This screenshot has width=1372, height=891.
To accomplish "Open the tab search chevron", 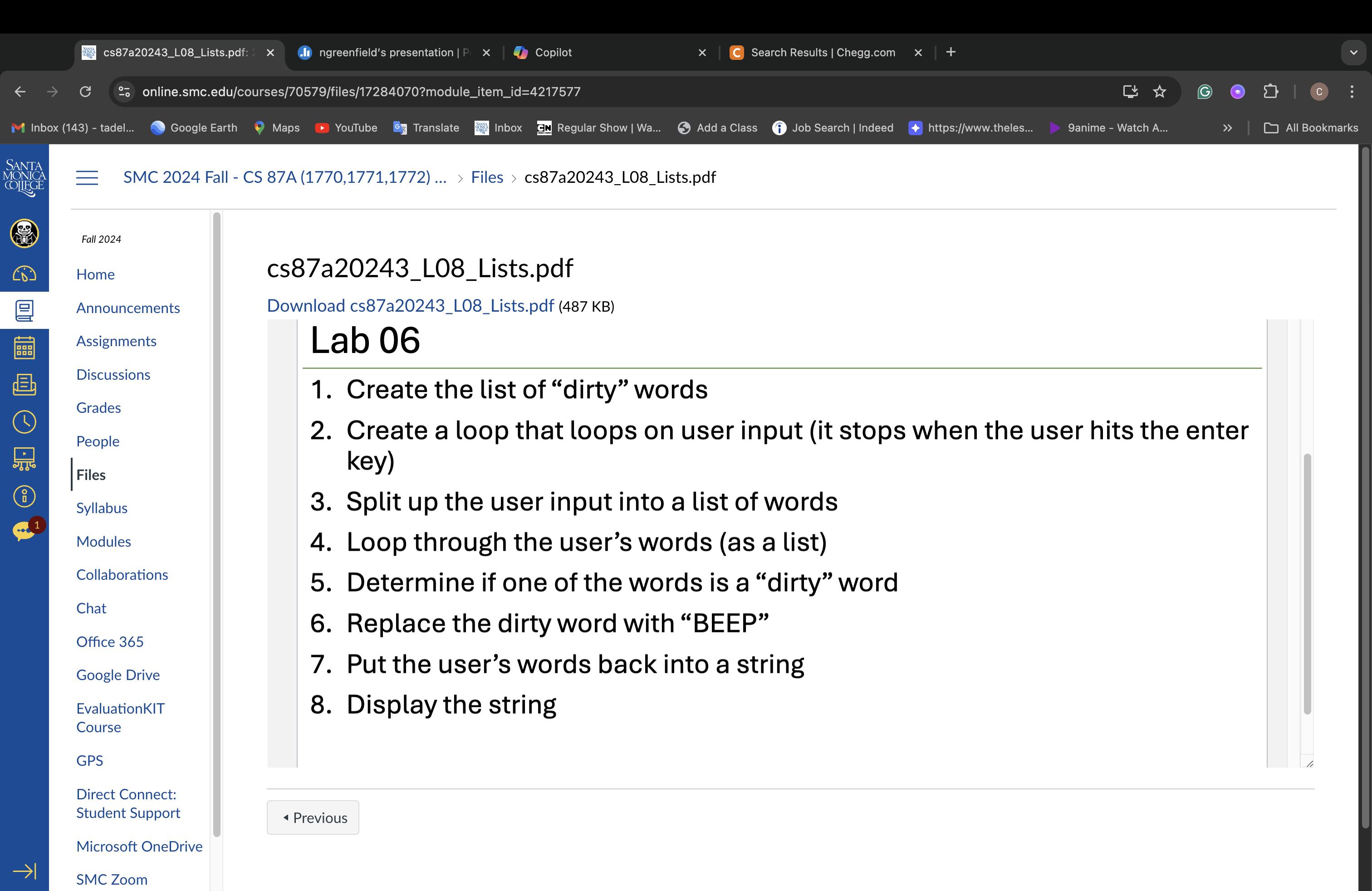I will 1354,53.
